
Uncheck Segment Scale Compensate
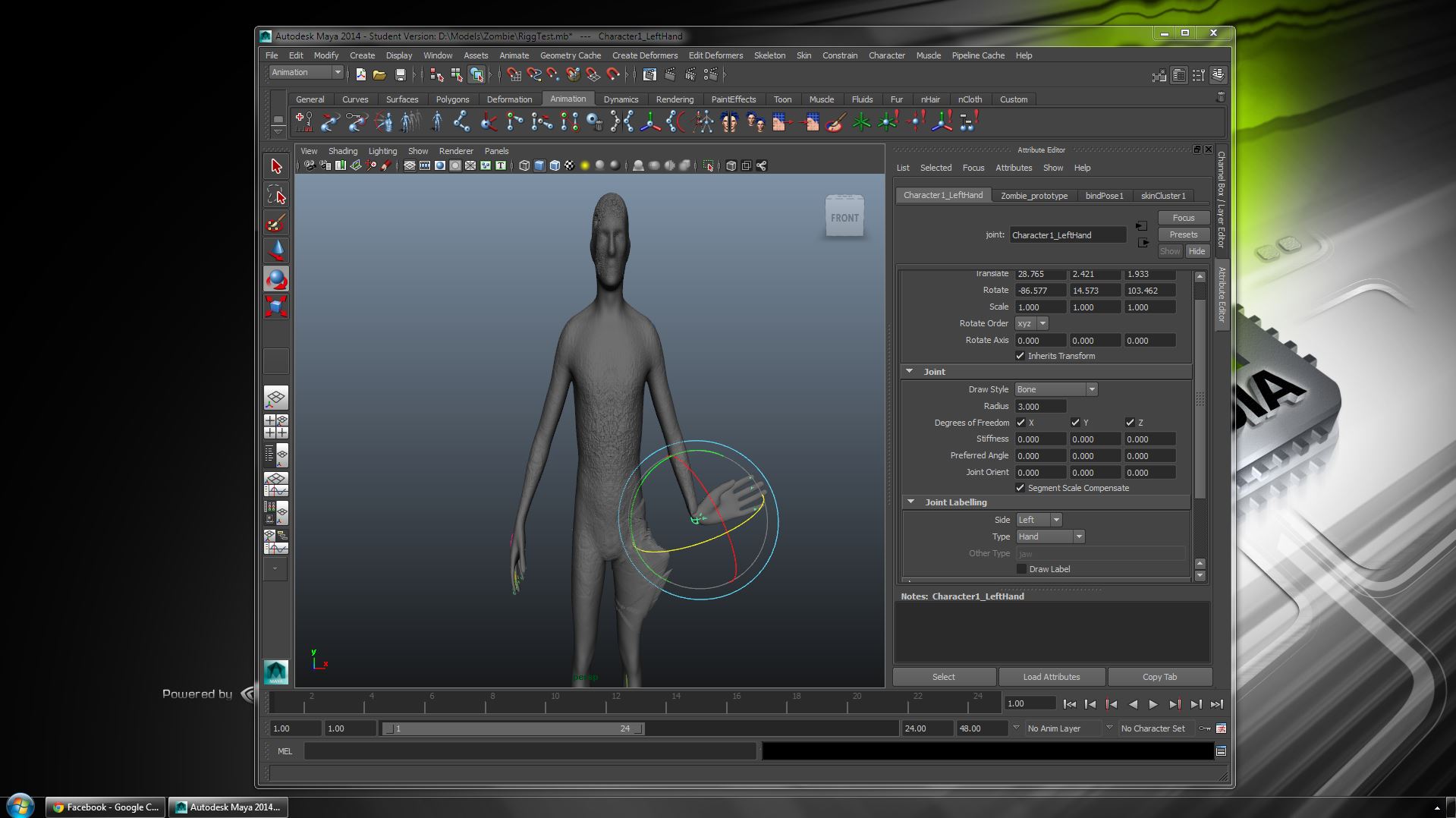(x=1020, y=488)
